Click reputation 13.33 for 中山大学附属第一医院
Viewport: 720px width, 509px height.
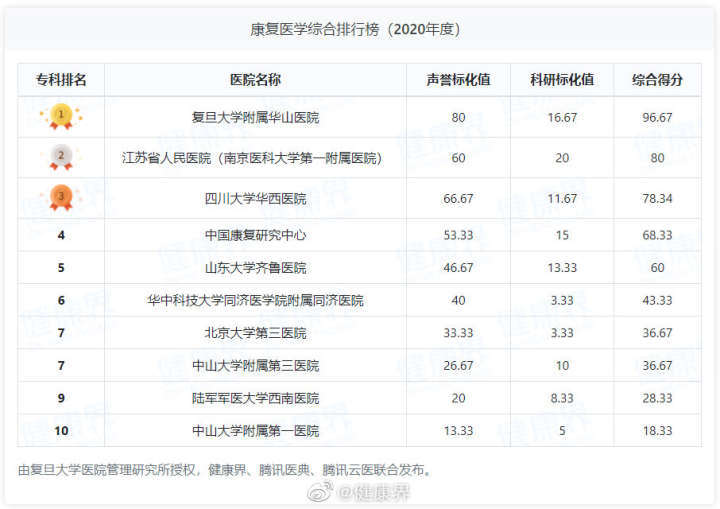(458, 431)
